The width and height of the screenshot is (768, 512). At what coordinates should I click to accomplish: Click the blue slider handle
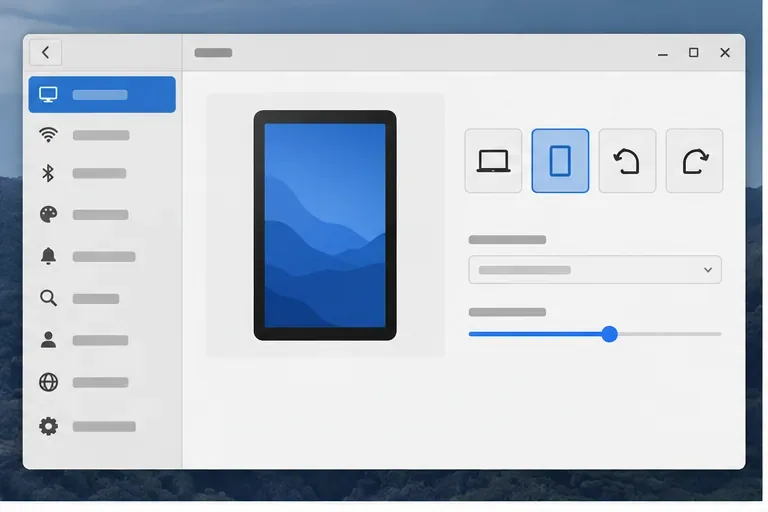[609, 334]
